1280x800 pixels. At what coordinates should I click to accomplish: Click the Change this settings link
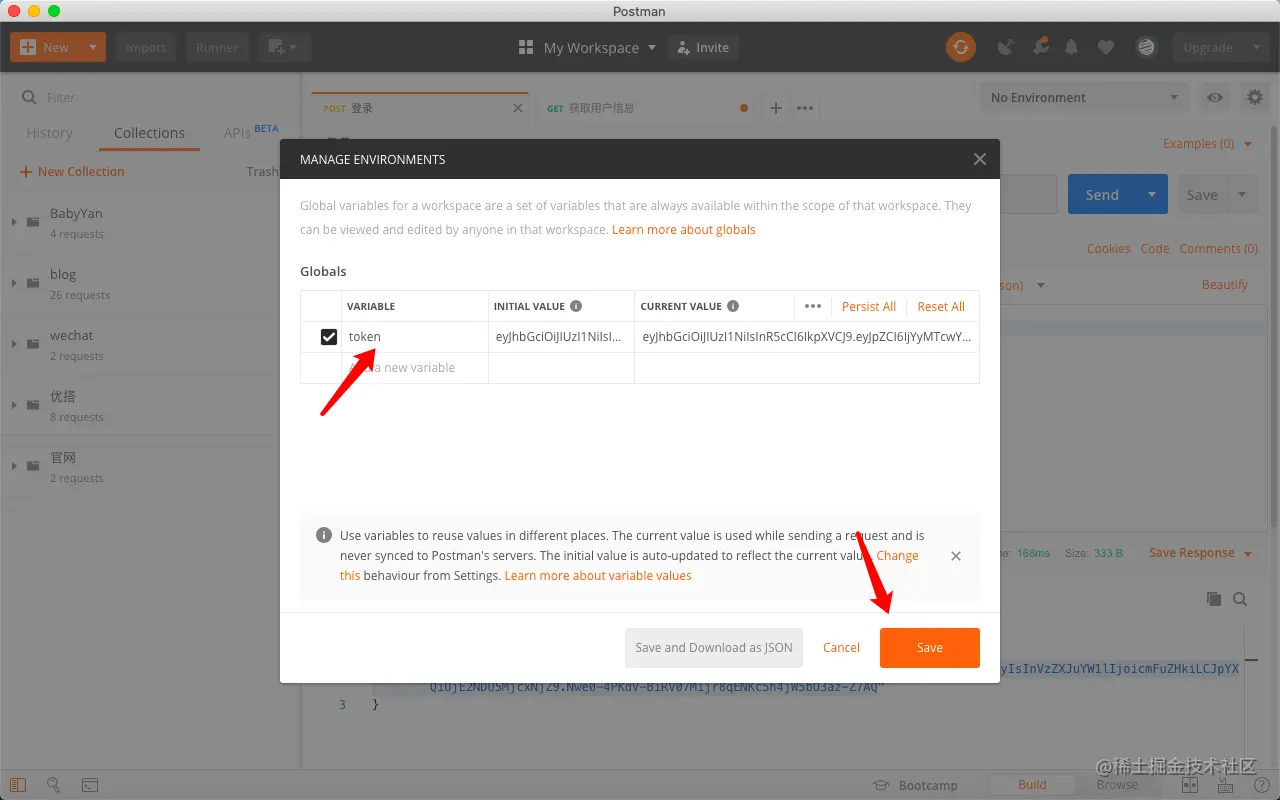897,556
